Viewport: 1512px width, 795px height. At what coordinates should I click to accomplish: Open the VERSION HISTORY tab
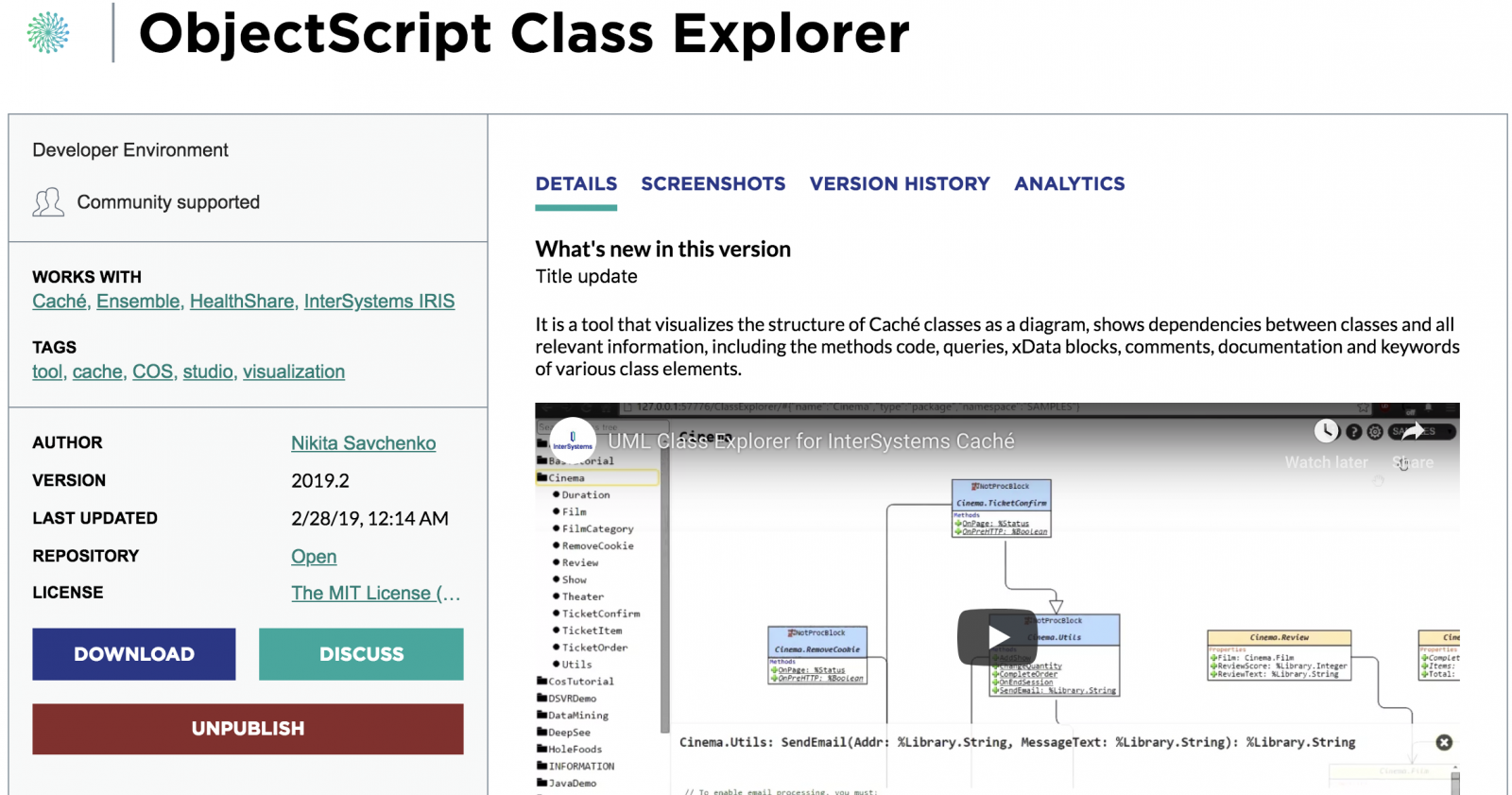900,183
